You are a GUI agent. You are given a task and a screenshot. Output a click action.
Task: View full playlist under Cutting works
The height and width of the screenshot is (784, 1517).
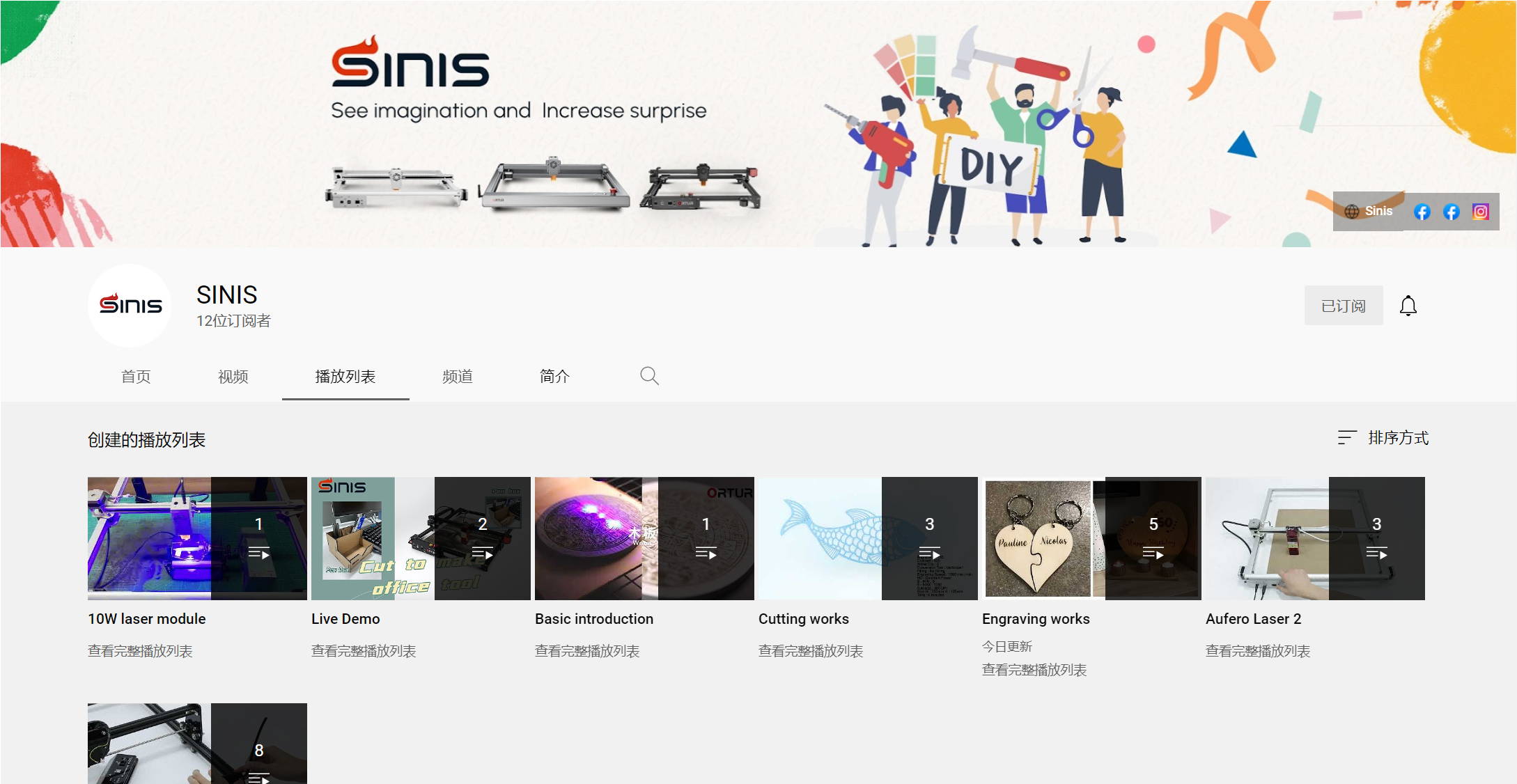(x=811, y=651)
